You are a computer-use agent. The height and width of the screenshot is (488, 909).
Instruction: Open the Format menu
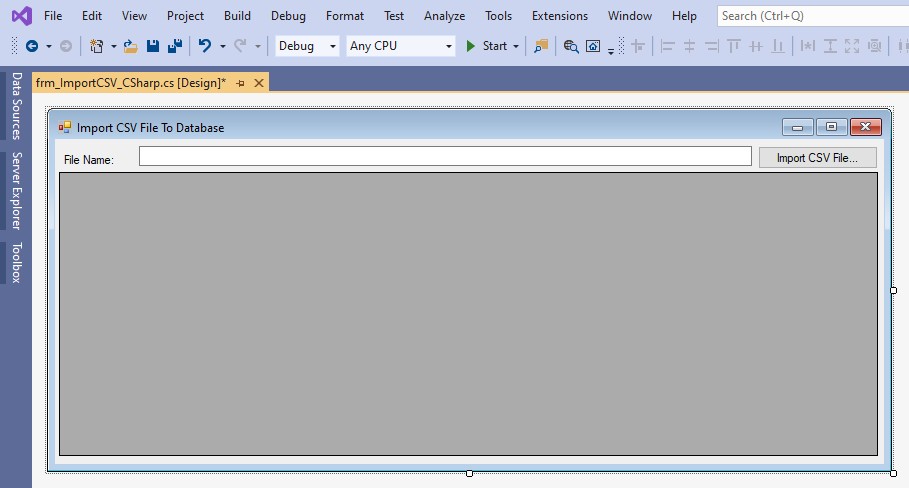[344, 16]
